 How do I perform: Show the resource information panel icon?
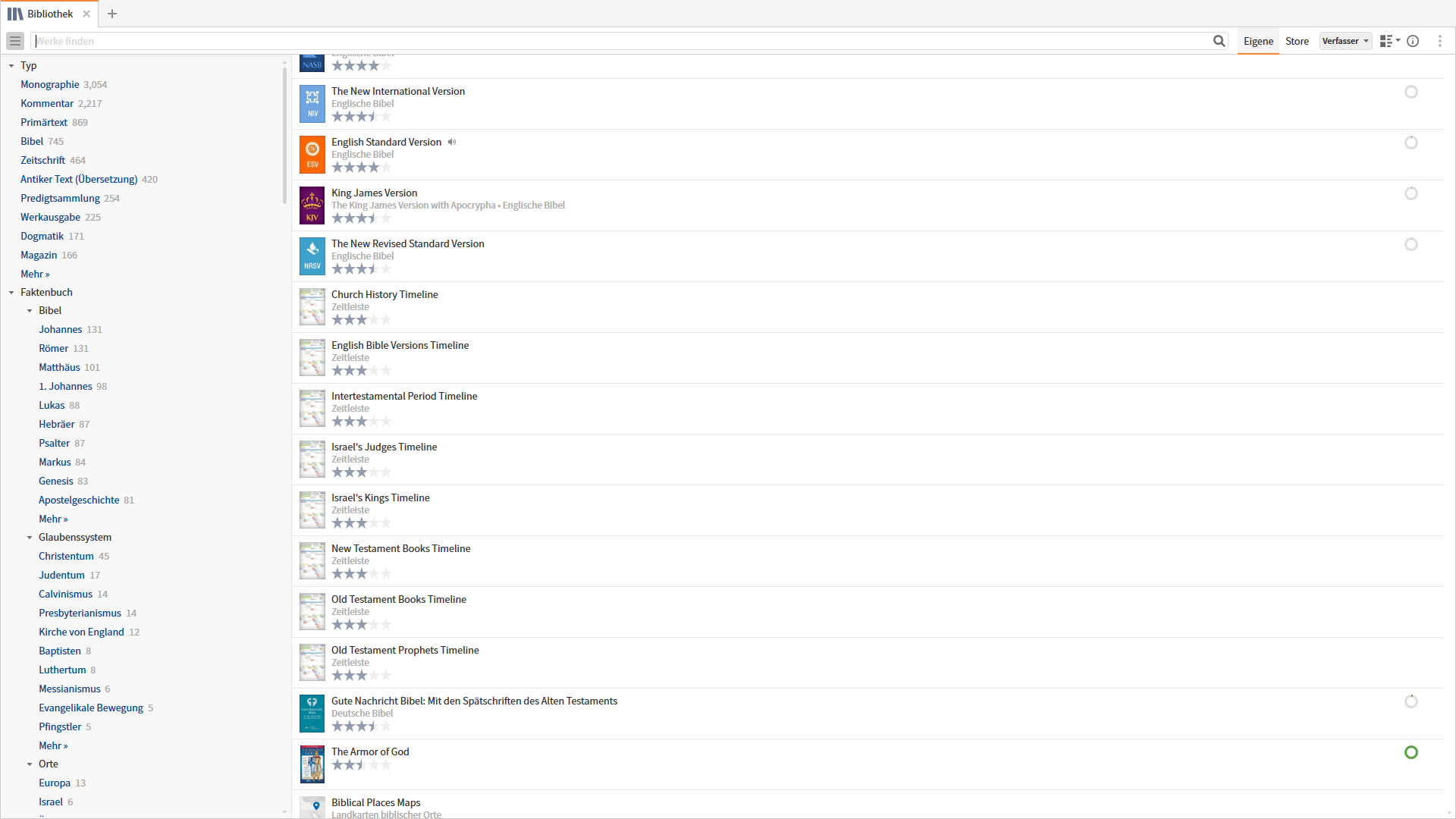[x=1413, y=41]
